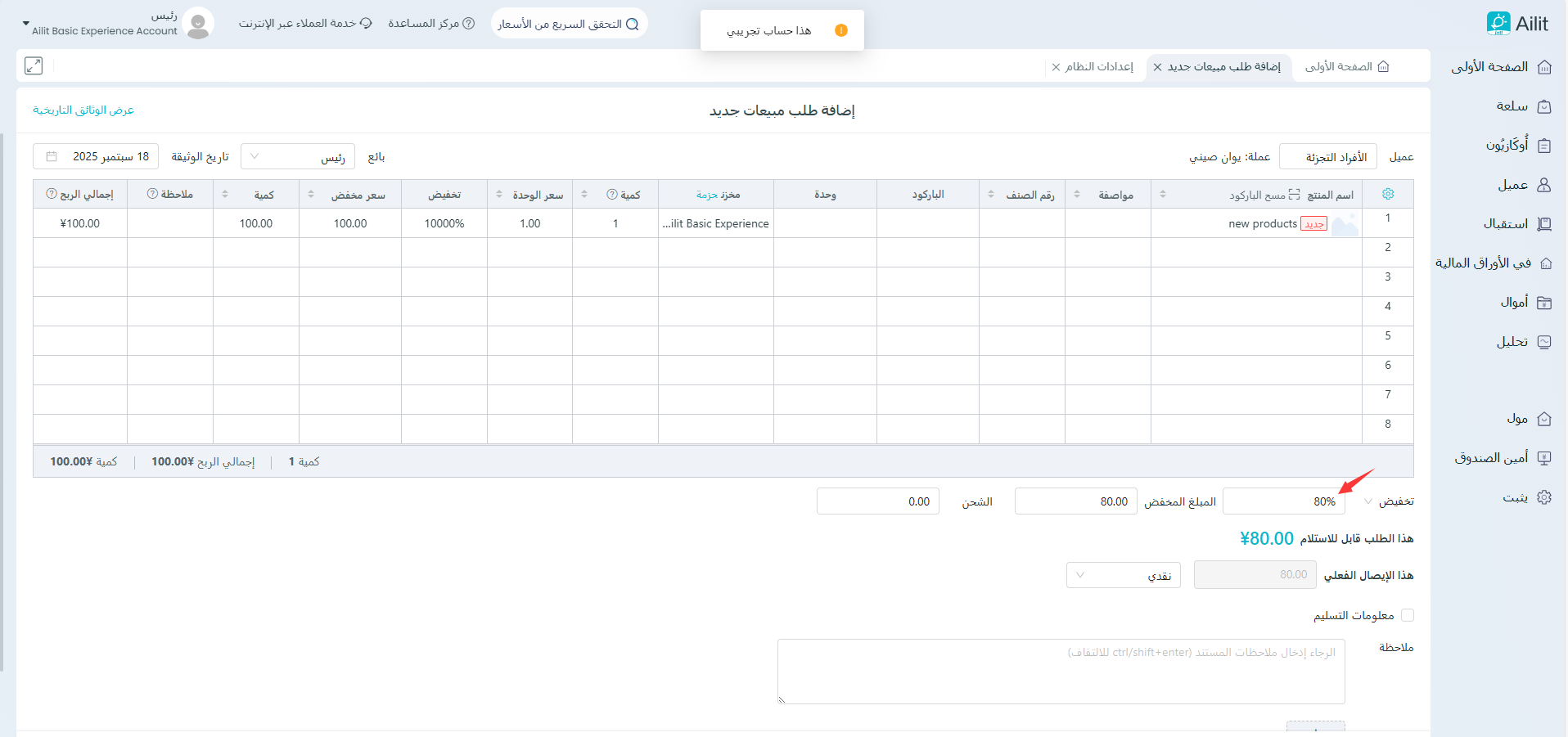Open the date picker calendar icon
Viewport: 1568px width, 737px height.
point(52,157)
